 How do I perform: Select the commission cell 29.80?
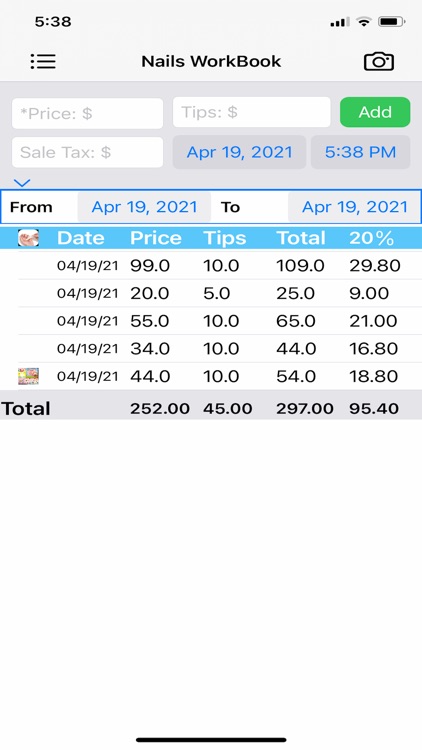[x=375, y=265]
